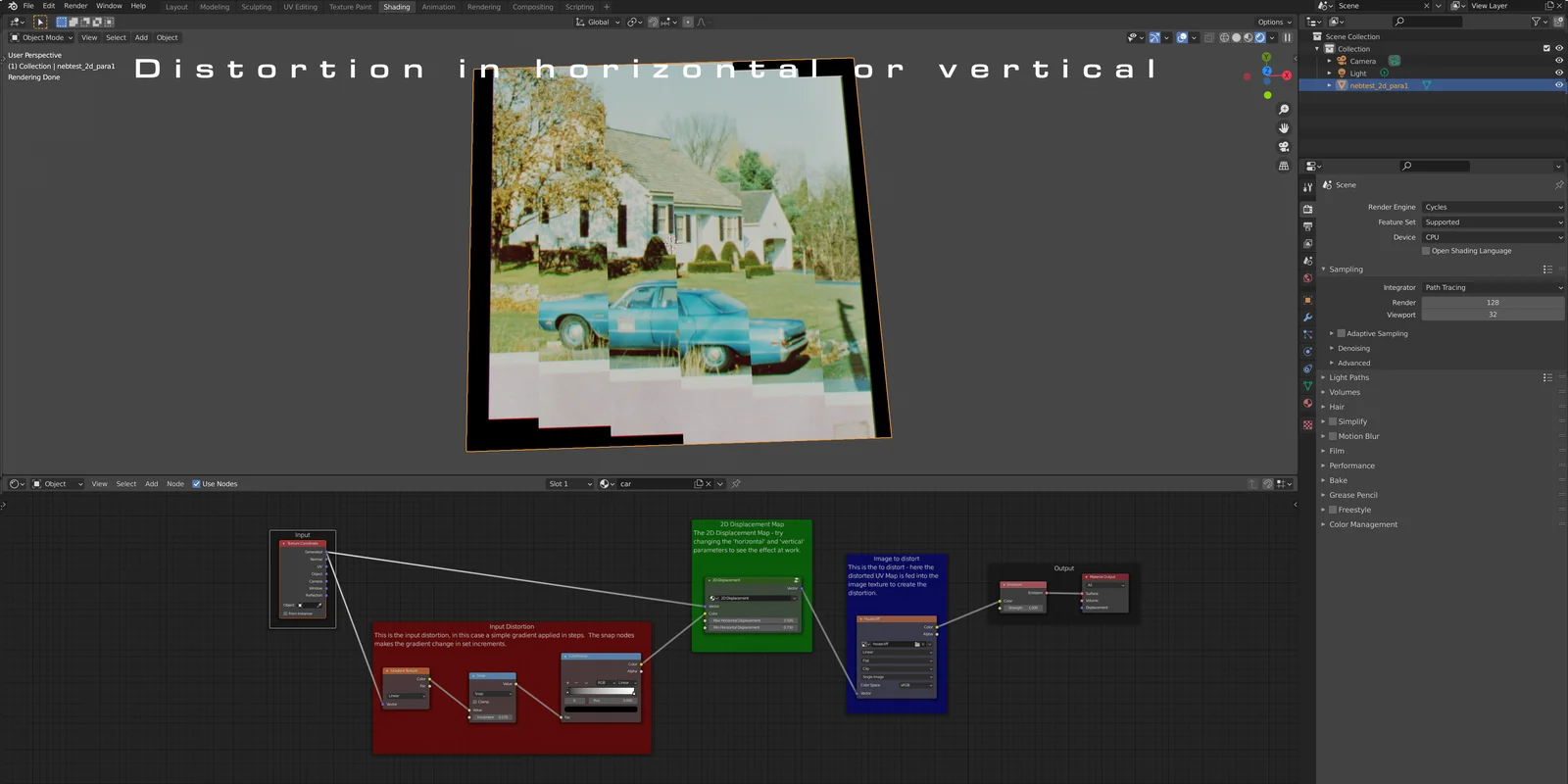Select solid viewport shading mode
Viewport: 1568px width, 784px height.
[1236, 37]
